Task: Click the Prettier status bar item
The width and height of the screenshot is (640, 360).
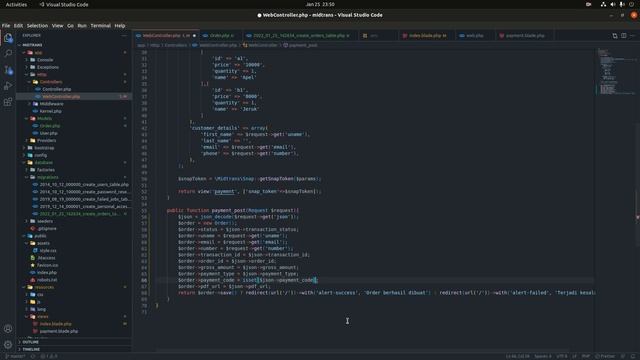Action: (605, 356)
